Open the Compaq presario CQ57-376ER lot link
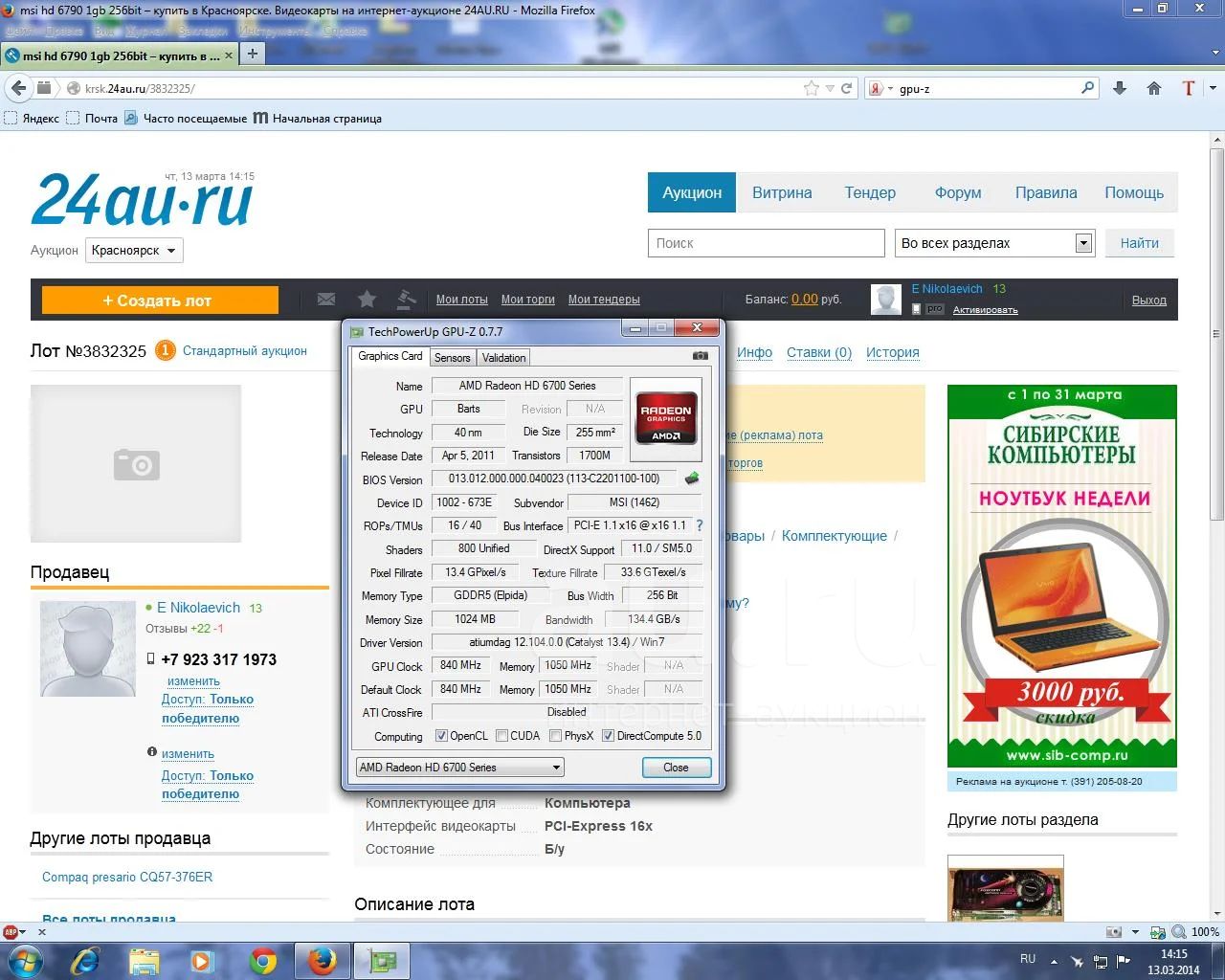 click(x=127, y=877)
